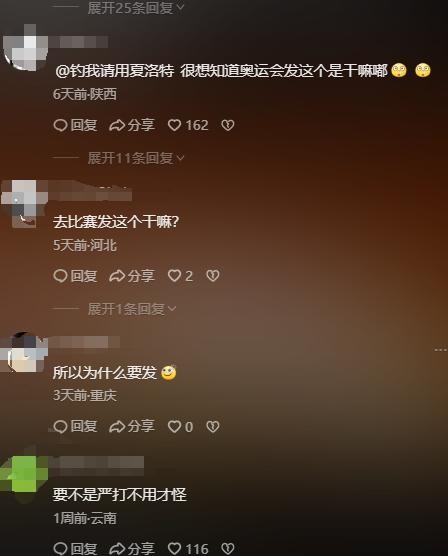Reply to the Shaanxi comment
This screenshot has width=448, height=556.
point(75,125)
